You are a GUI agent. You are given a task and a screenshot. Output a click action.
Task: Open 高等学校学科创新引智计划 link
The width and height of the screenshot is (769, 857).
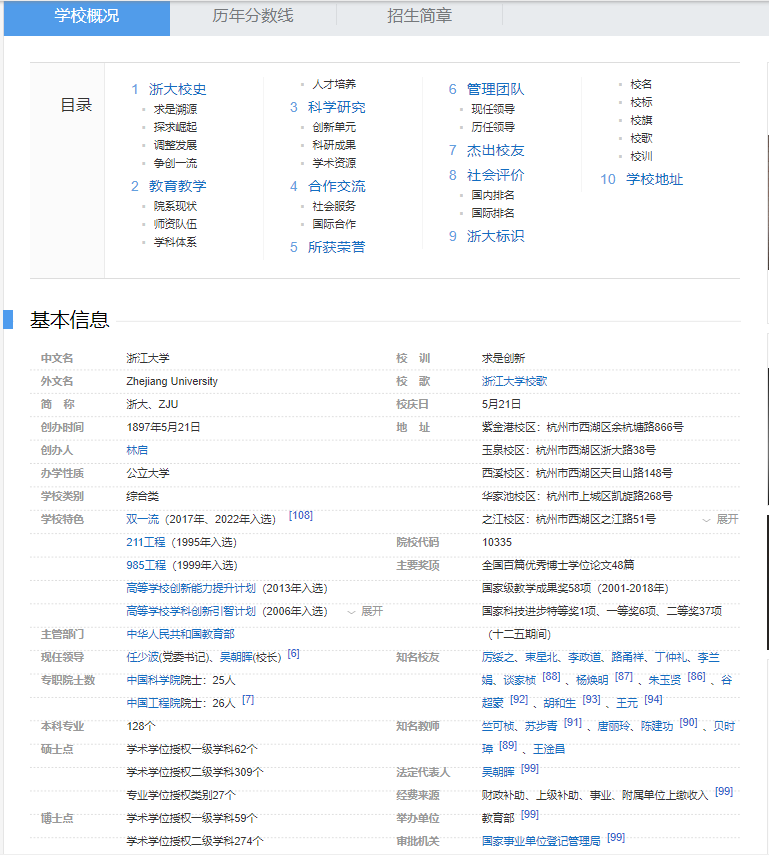191,611
